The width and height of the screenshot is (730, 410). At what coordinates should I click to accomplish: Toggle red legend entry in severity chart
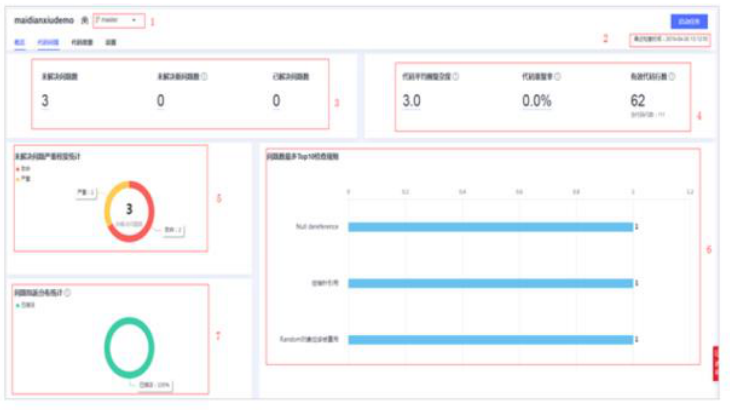click(23, 168)
